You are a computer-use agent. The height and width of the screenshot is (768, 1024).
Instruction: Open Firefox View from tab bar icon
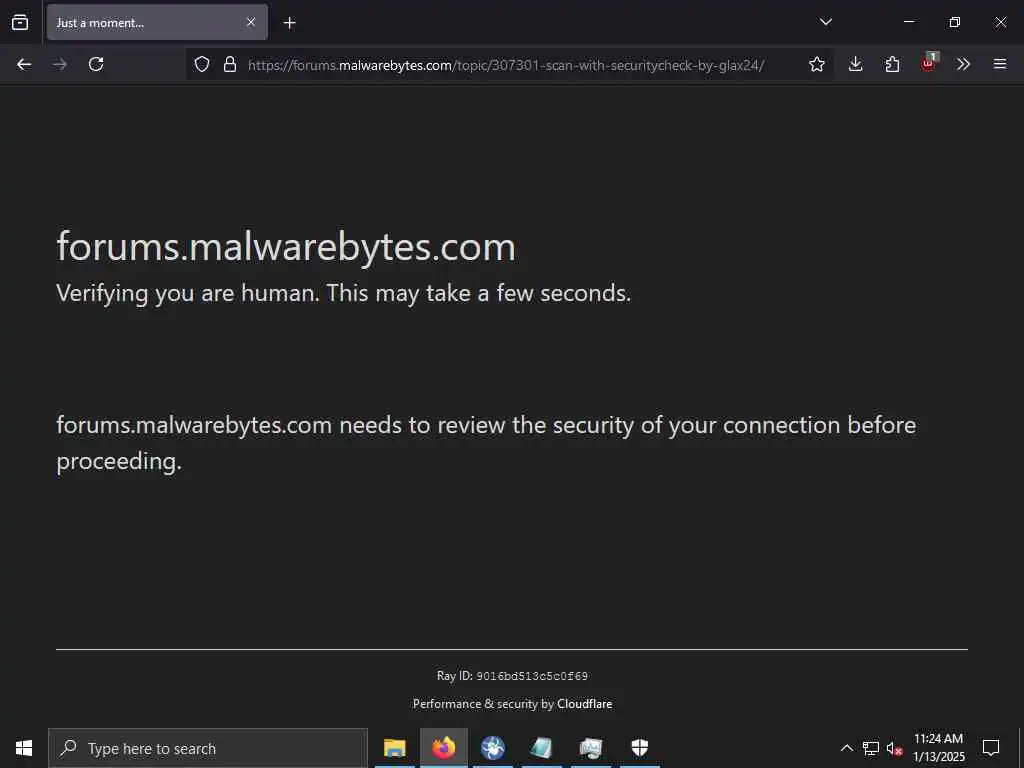(20, 22)
